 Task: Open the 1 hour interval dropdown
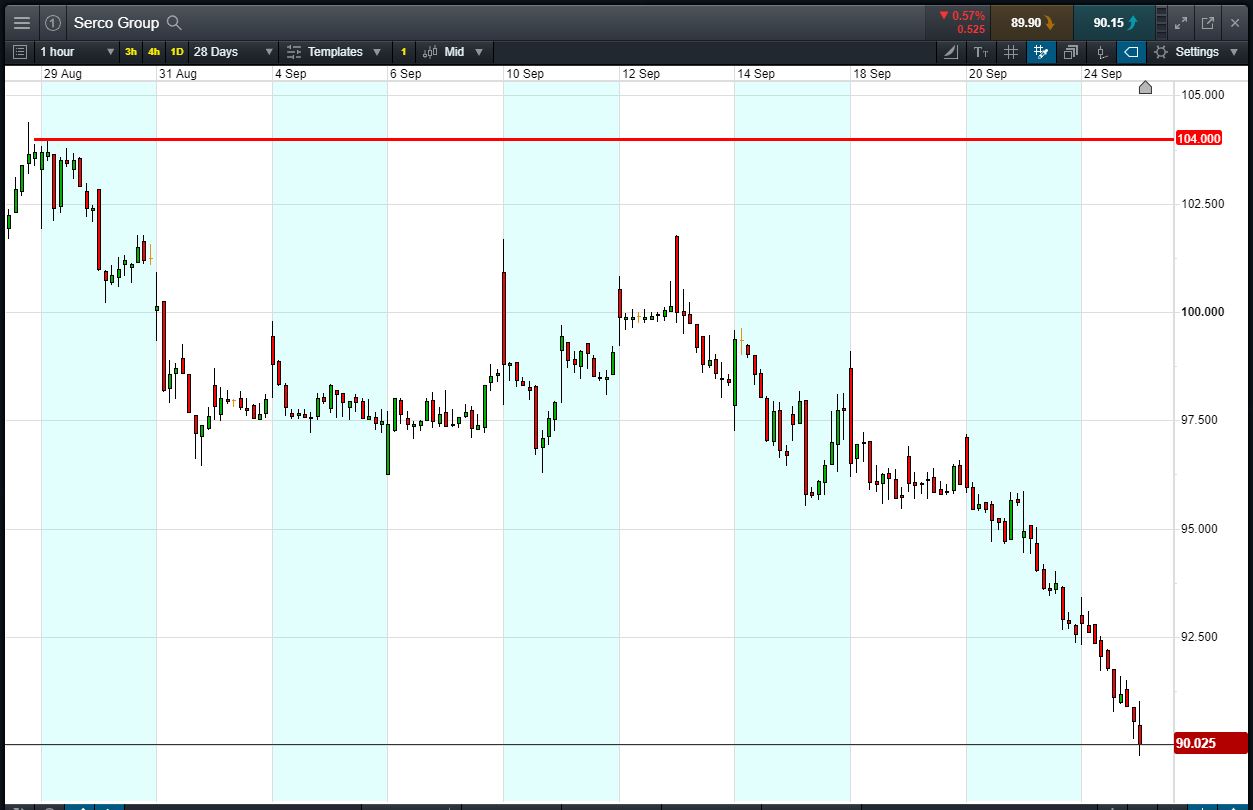pyautogui.click(x=76, y=52)
